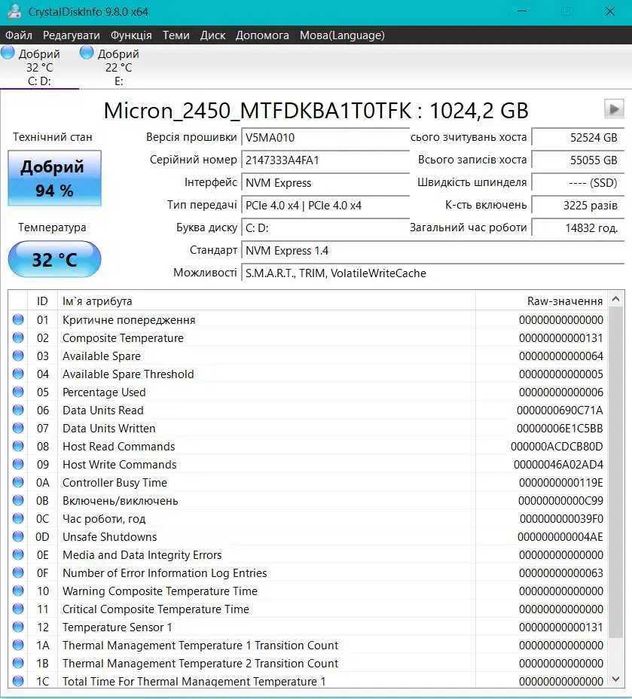Select the Controller Busy Time attribute name
The width and height of the screenshot is (632, 699).
[115, 483]
